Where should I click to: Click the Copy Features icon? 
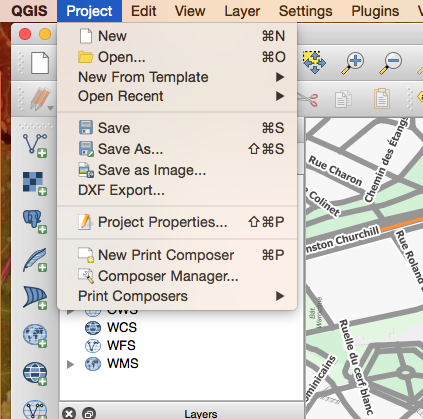pyautogui.click(x=343, y=99)
